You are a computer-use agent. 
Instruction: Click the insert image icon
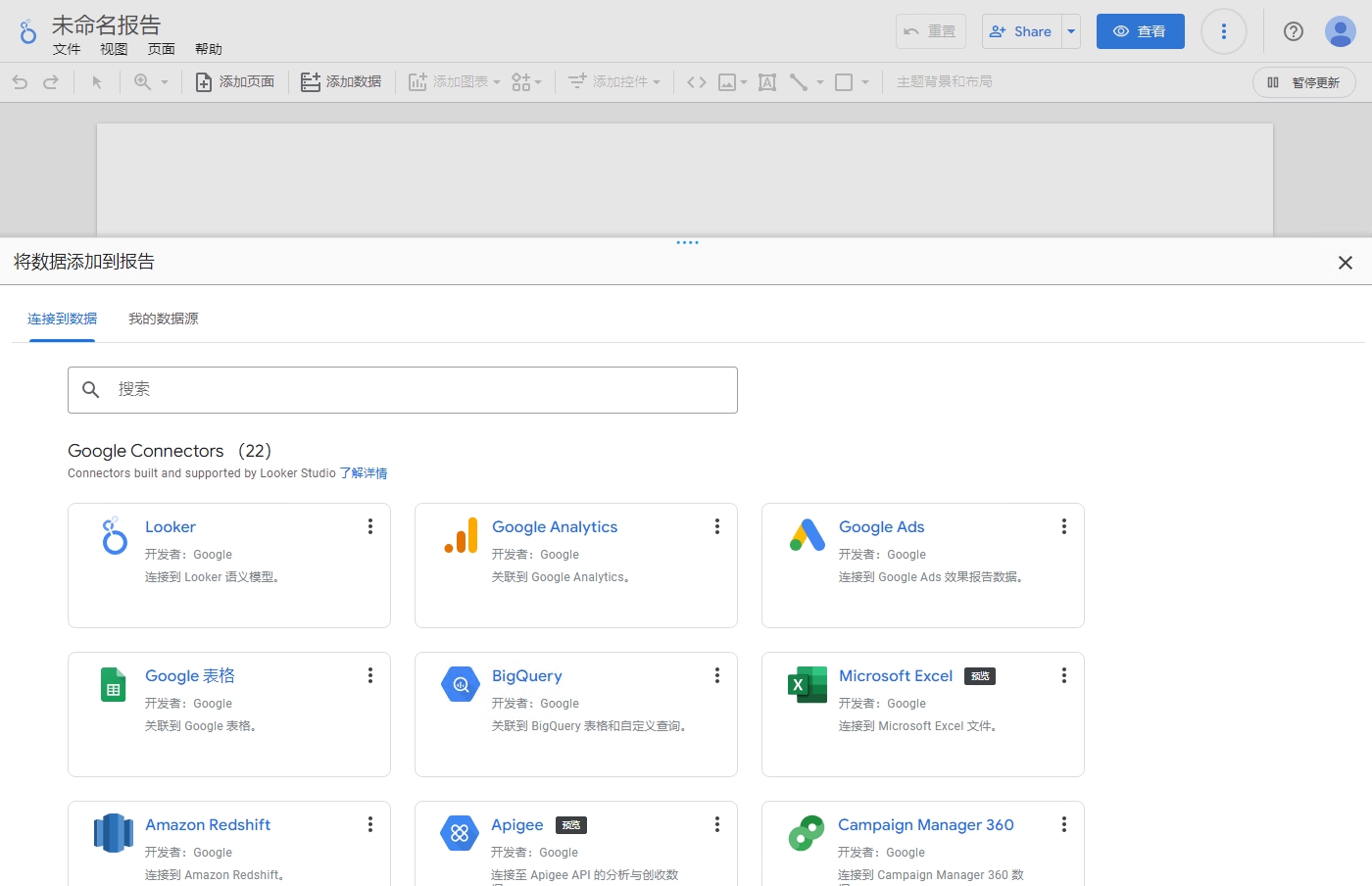tap(727, 82)
